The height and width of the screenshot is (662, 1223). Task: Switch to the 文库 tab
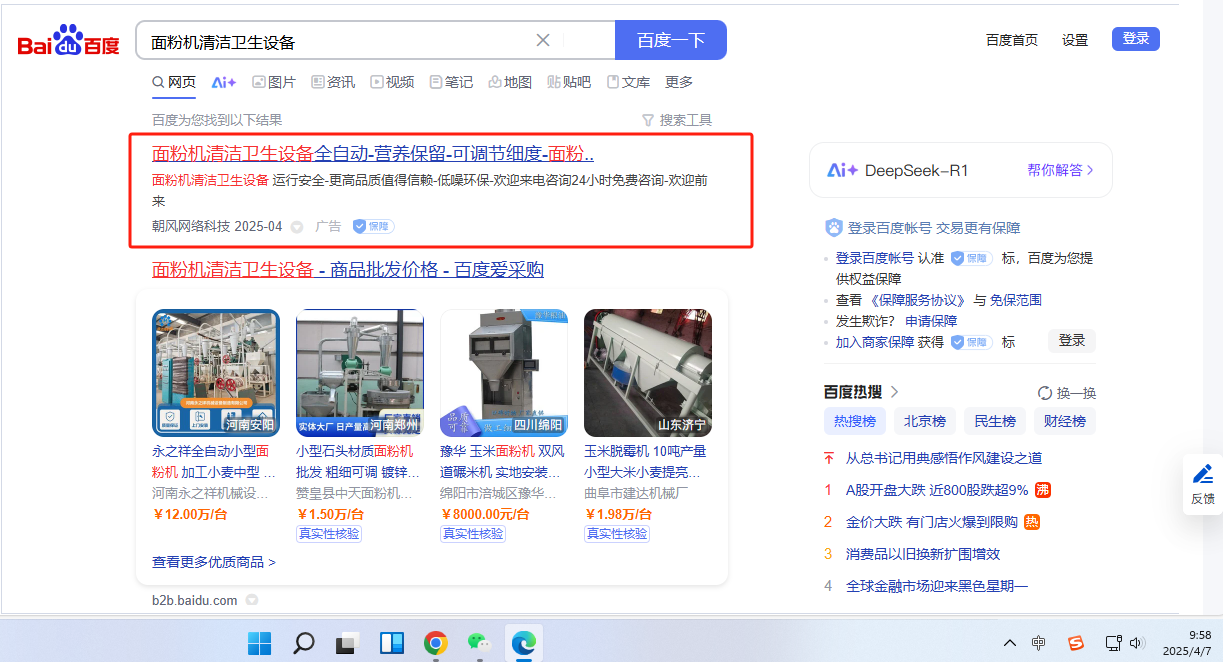tap(628, 82)
